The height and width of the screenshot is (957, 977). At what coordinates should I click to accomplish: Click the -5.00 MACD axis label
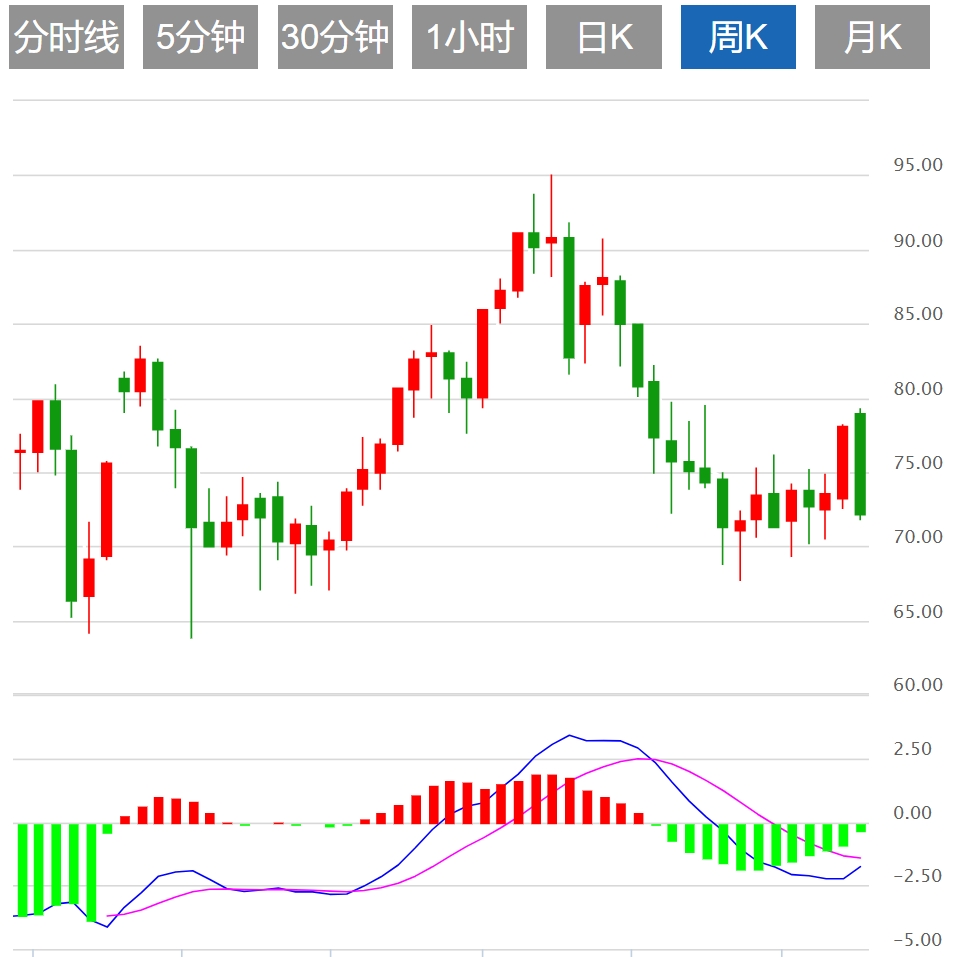pos(918,940)
